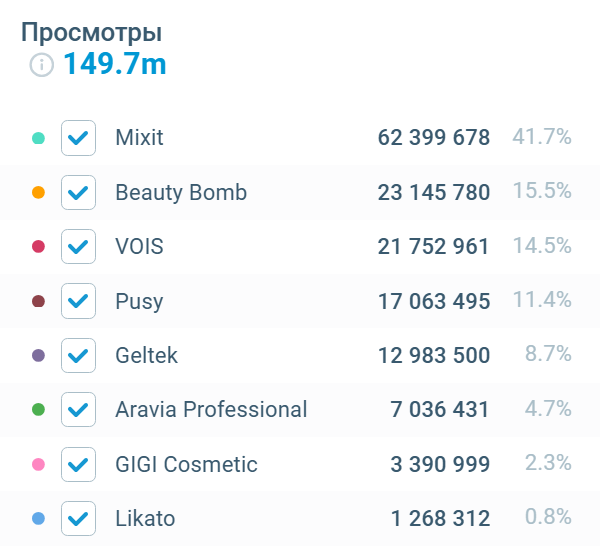Click the teal Mixit color dot
This screenshot has height=551, width=600.
39,138
